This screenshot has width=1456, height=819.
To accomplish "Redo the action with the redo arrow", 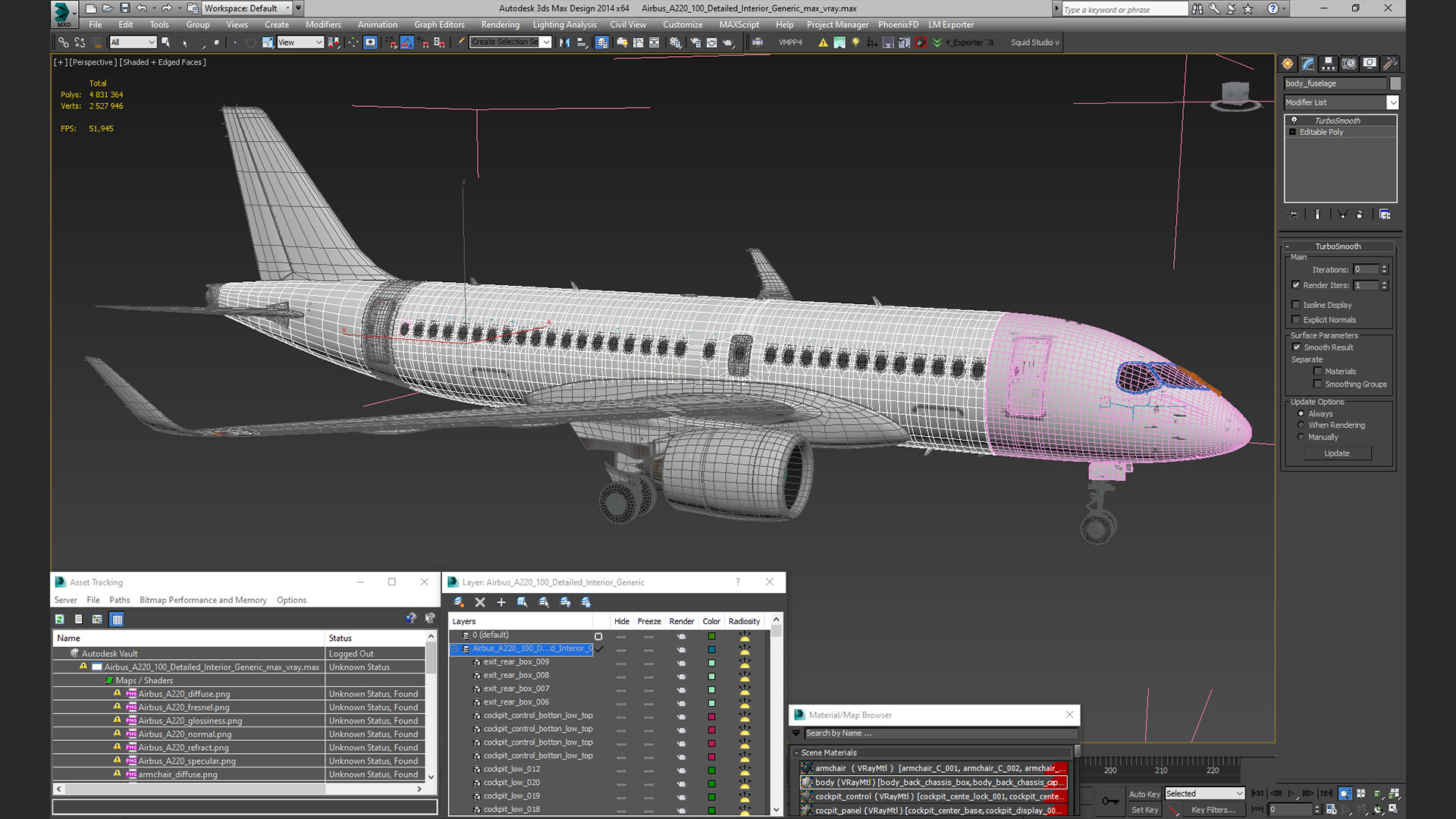I will pyautogui.click(x=166, y=8).
